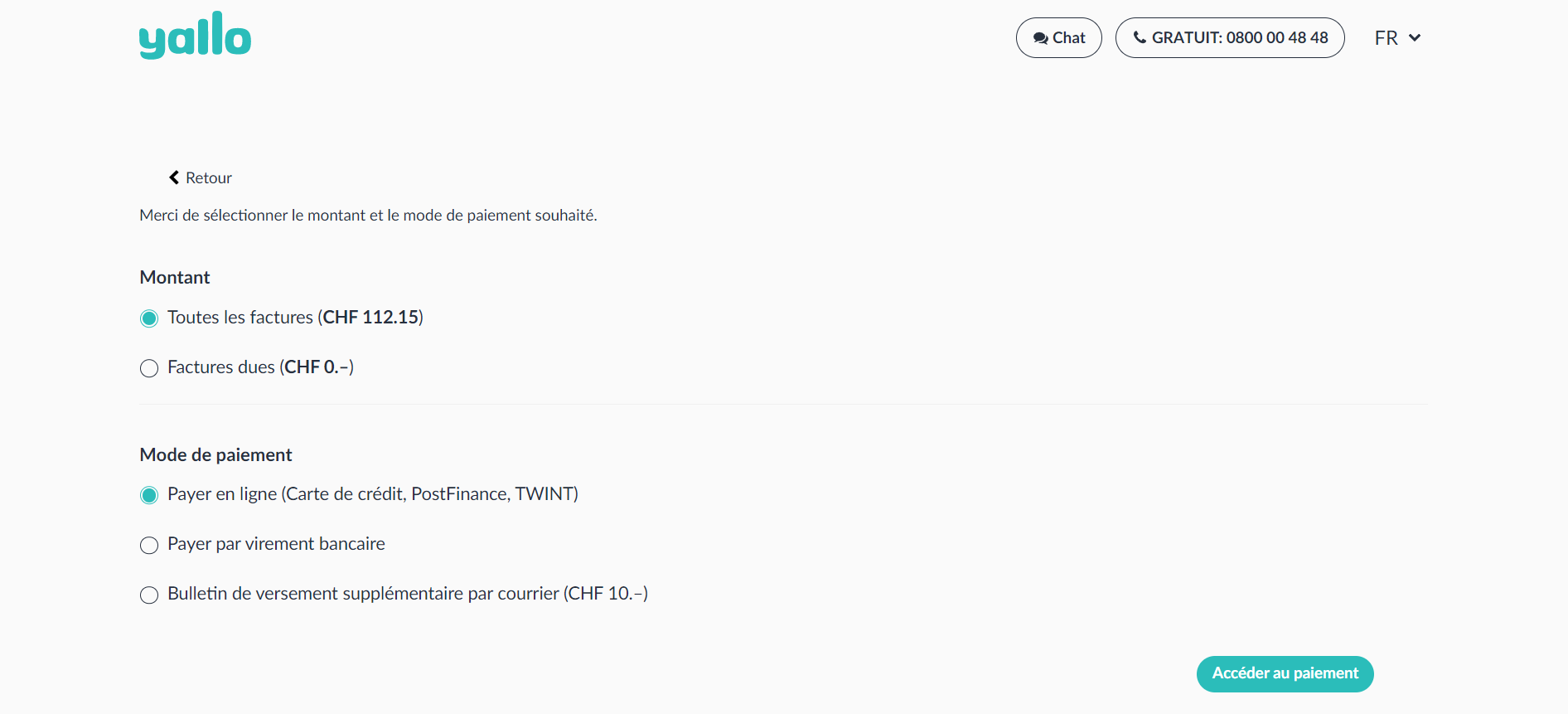Open the Chat button

1058,38
